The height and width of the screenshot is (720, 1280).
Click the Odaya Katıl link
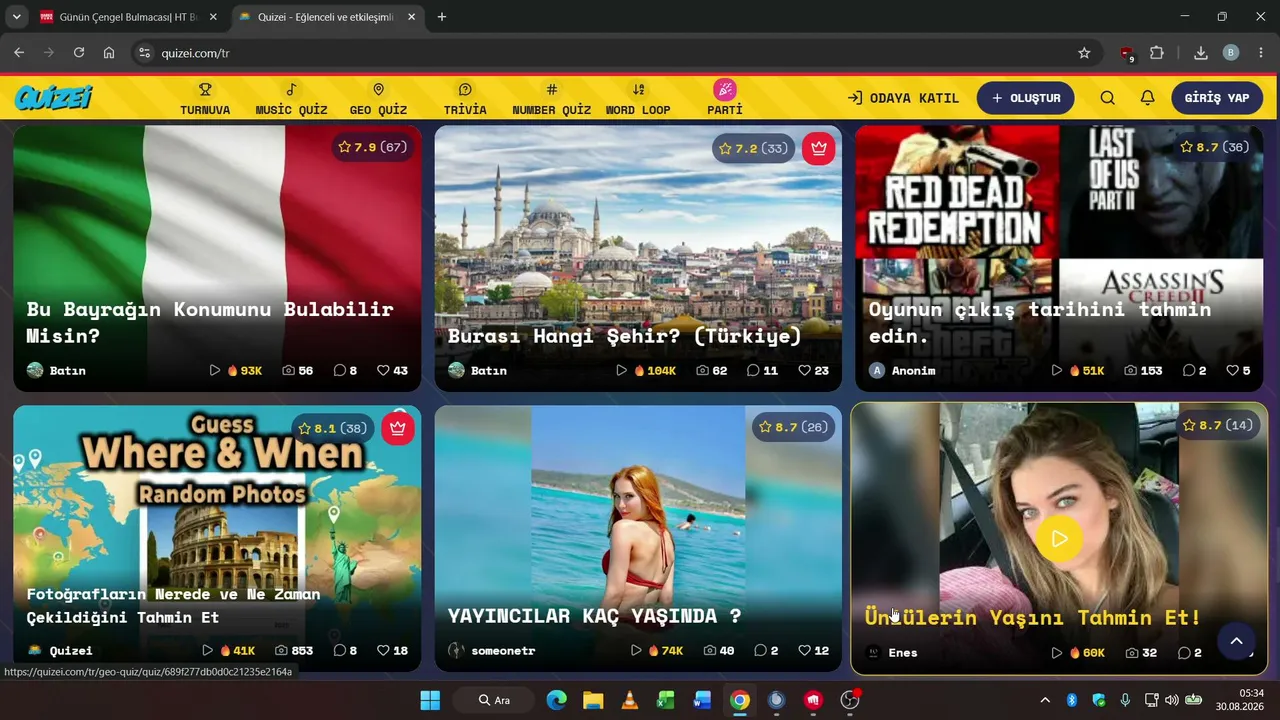point(903,98)
